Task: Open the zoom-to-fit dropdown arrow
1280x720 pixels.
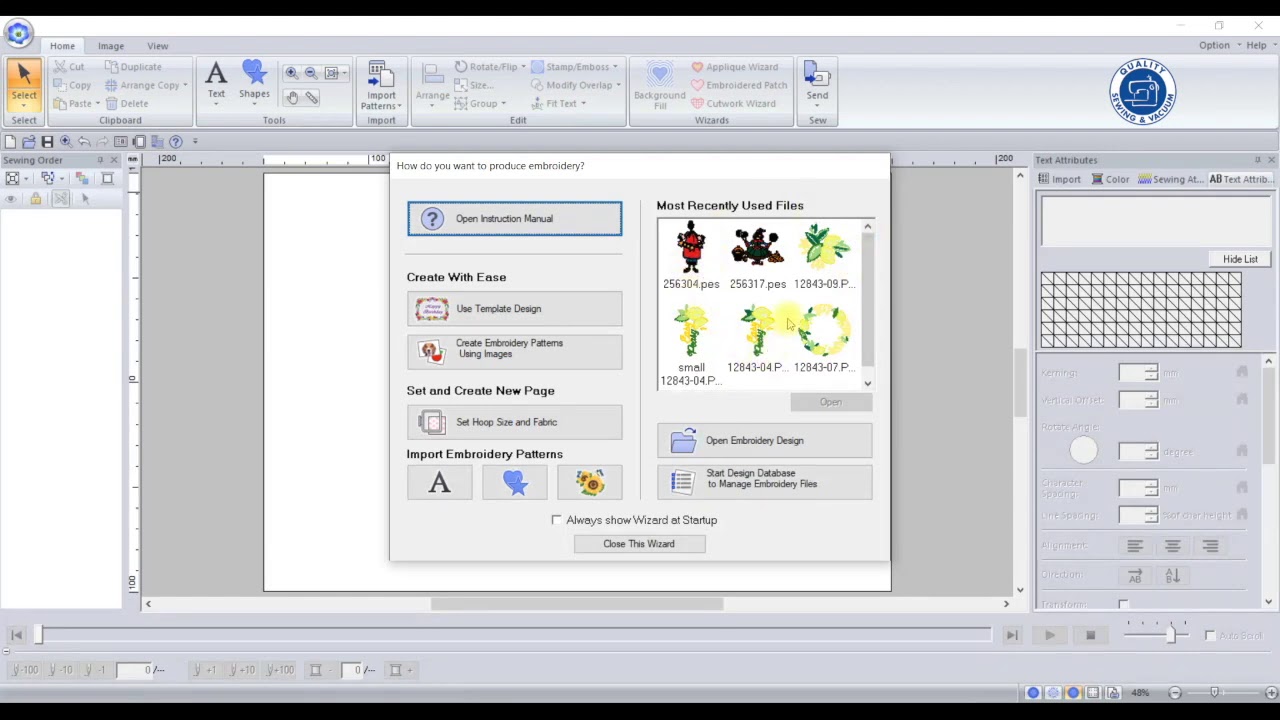Action: (343, 73)
